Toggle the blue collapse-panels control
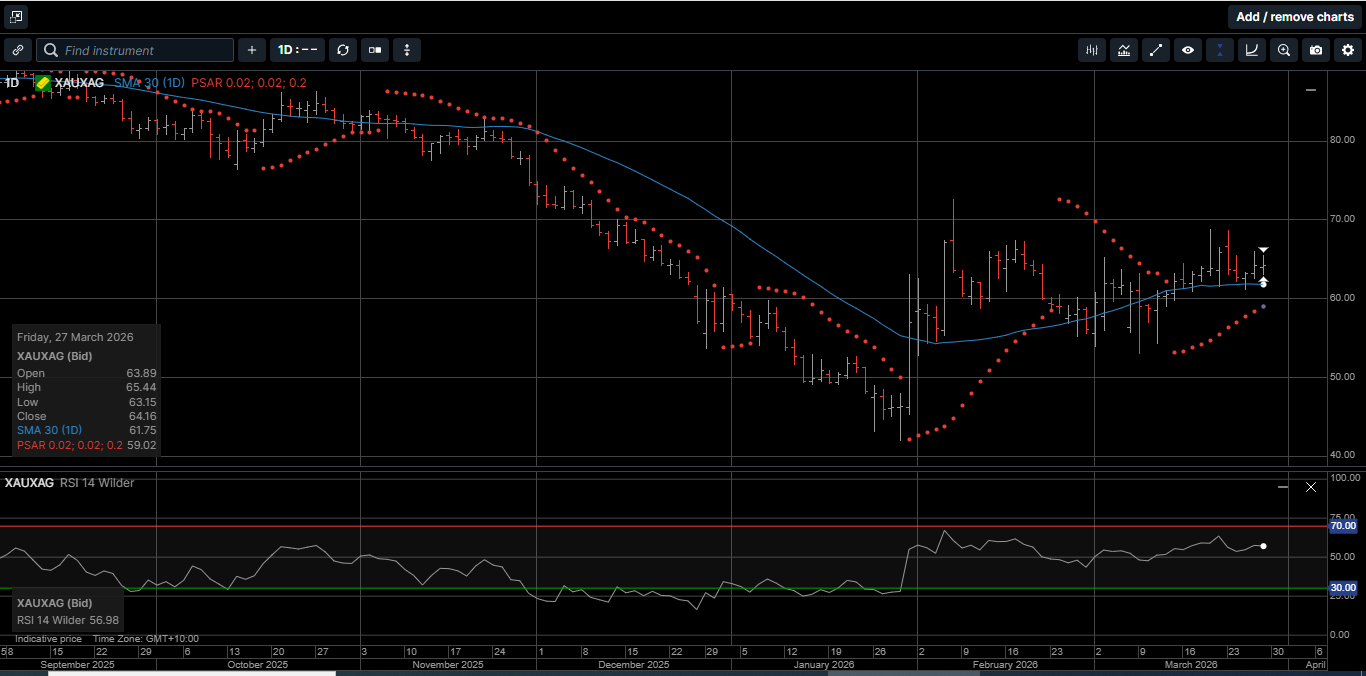1366x676 pixels. pyautogui.click(x=1220, y=50)
